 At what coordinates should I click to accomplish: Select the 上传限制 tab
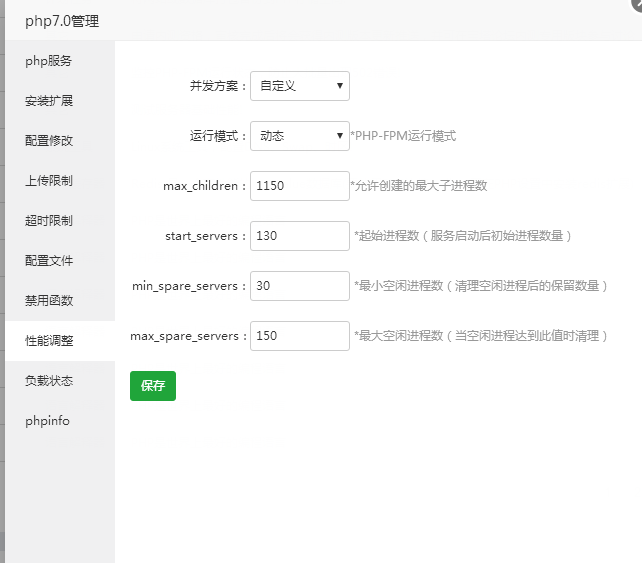[60, 181]
